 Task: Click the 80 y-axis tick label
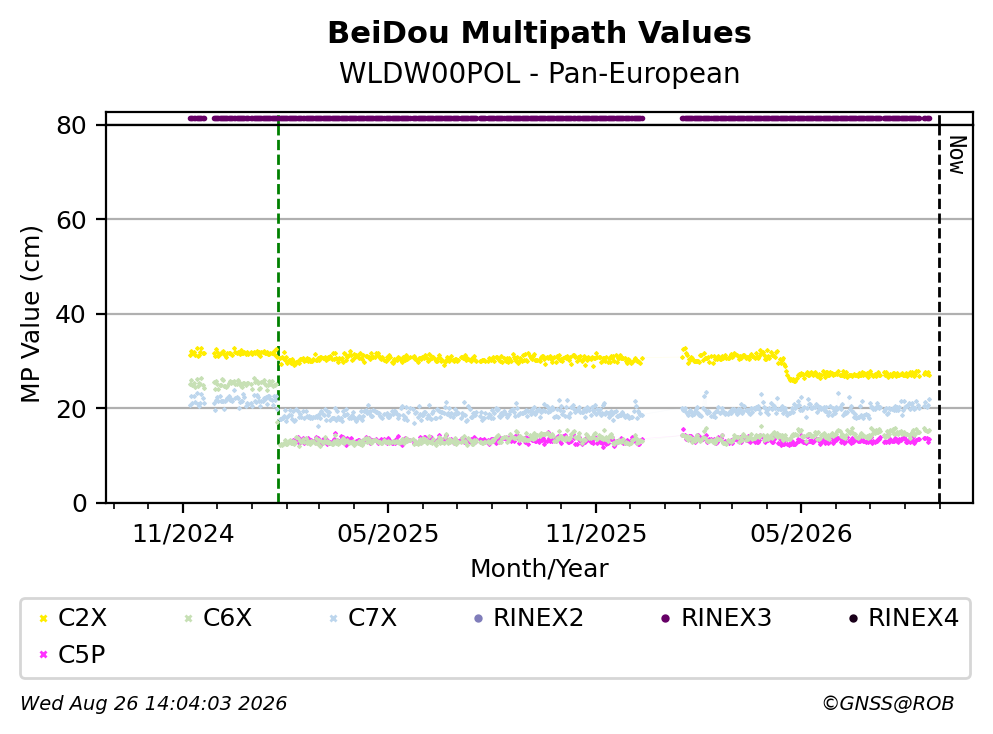coord(72,125)
